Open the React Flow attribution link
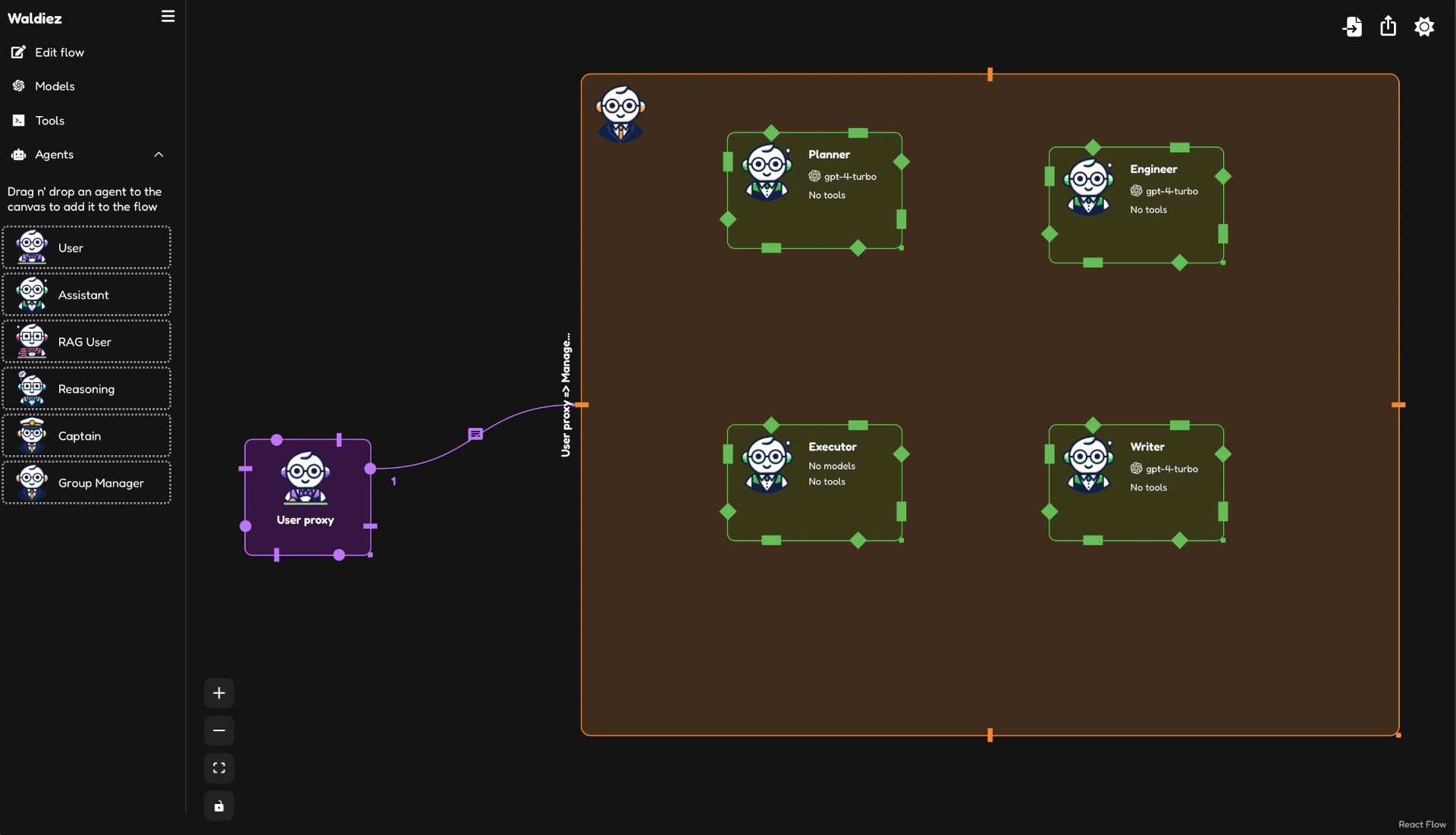 tap(1422, 824)
